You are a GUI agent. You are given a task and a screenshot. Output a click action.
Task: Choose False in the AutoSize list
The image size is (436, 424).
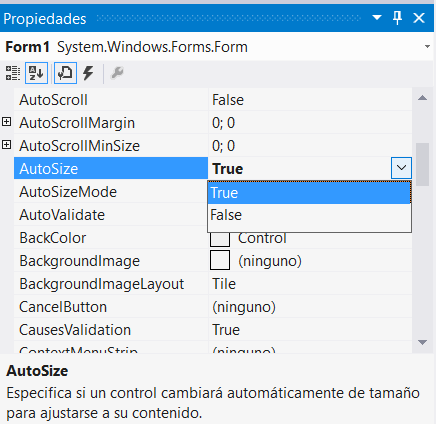(309, 215)
